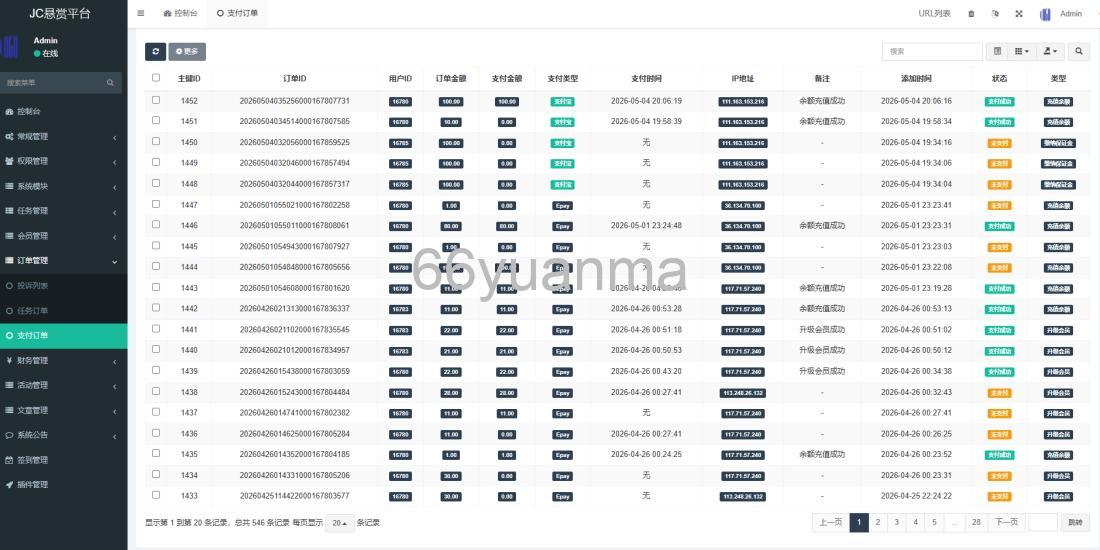
Task: Check the box for row 1438
Action: (x=156, y=391)
